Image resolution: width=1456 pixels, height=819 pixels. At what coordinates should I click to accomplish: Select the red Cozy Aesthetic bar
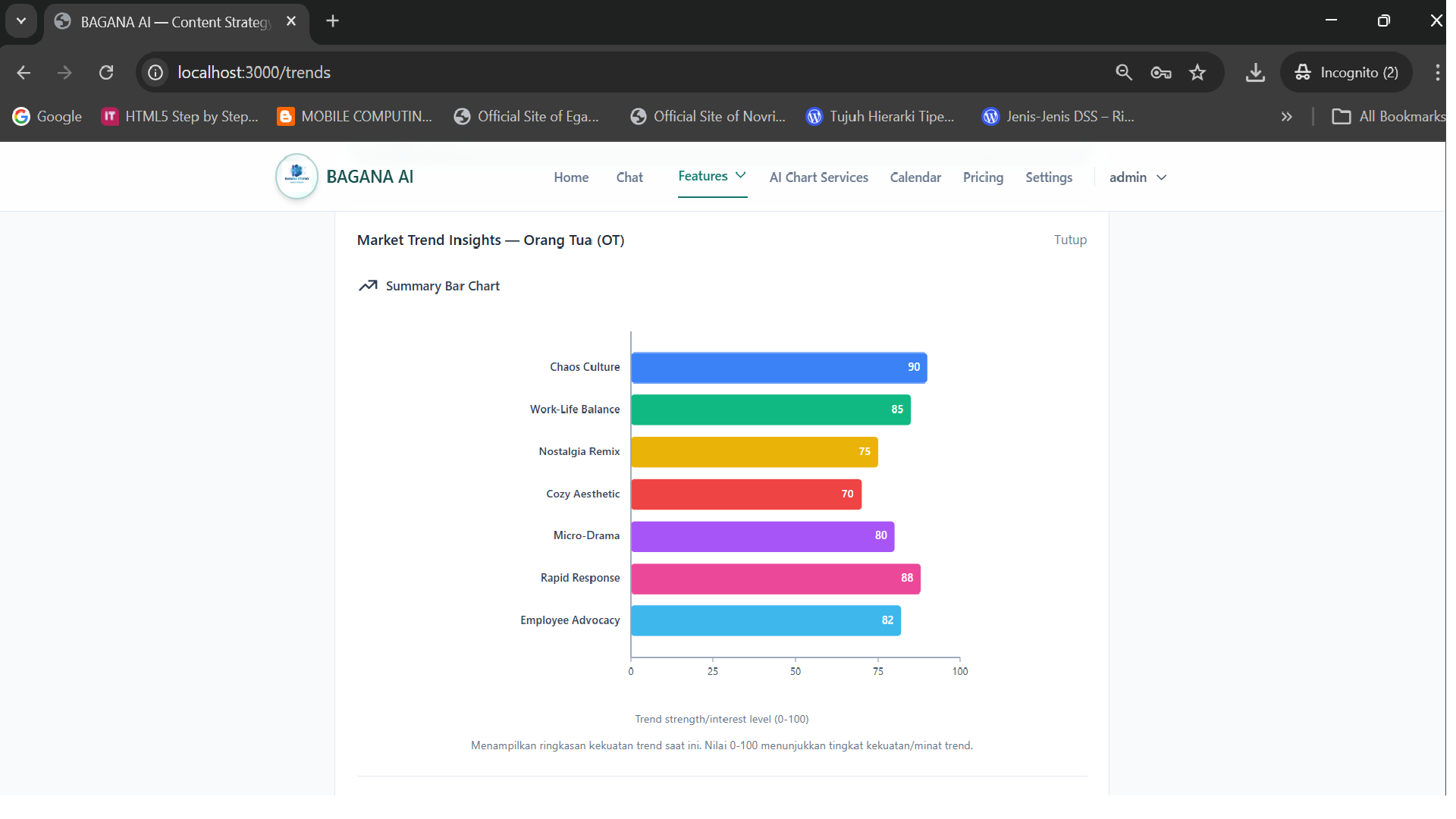tap(745, 494)
